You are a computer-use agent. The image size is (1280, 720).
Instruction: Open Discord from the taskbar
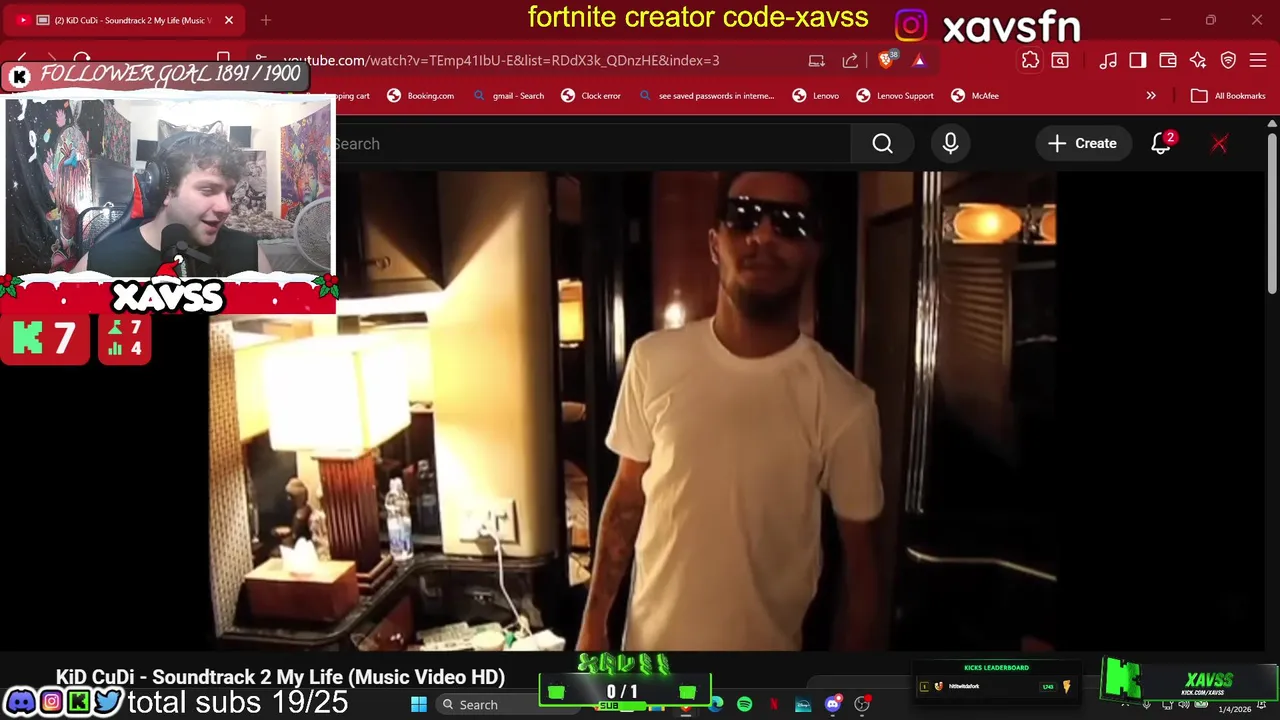pos(832,705)
